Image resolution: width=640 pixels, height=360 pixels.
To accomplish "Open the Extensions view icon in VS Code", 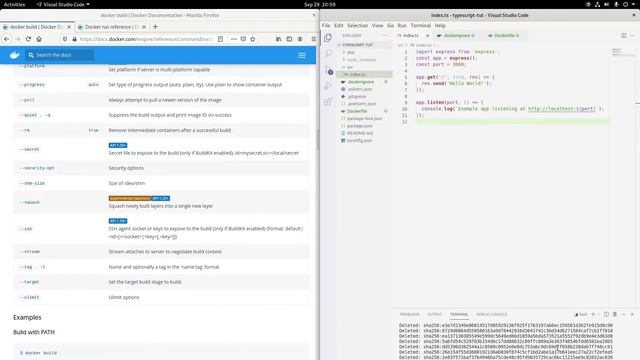I will (x=328, y=102).
